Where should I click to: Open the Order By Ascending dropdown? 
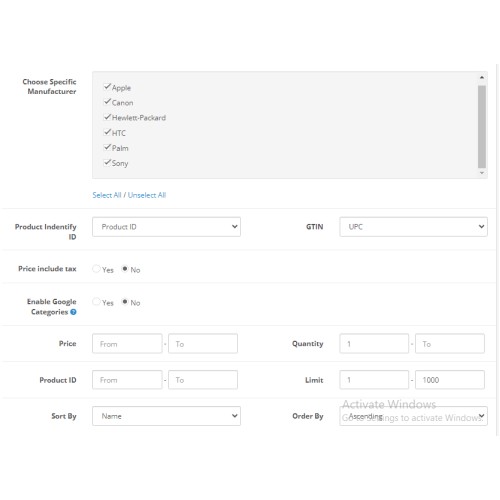pyautogui.click(x=413, y=416)
